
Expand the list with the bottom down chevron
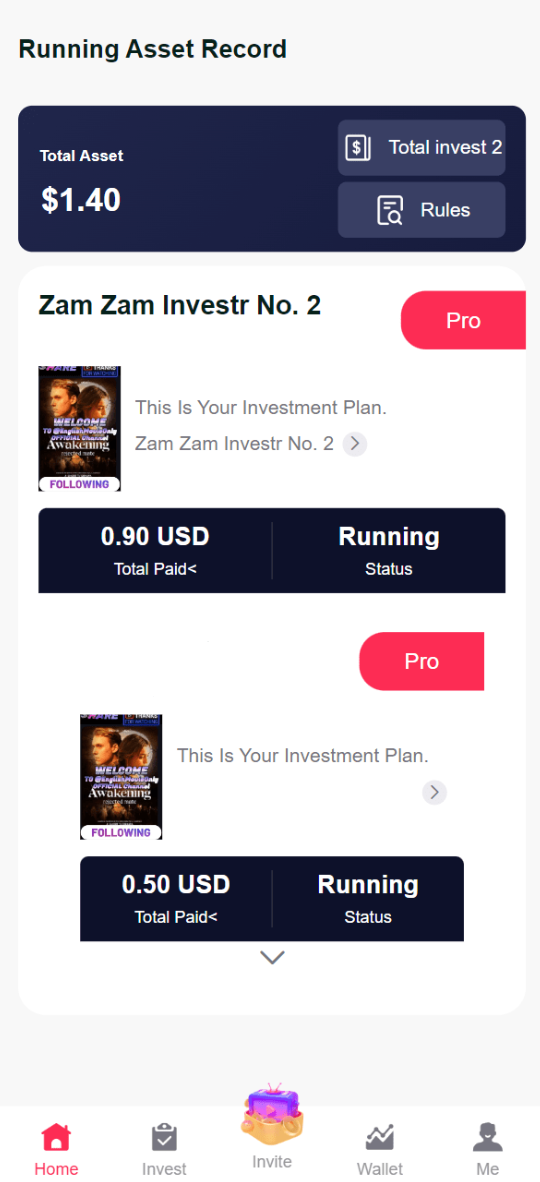pos(272,957)
